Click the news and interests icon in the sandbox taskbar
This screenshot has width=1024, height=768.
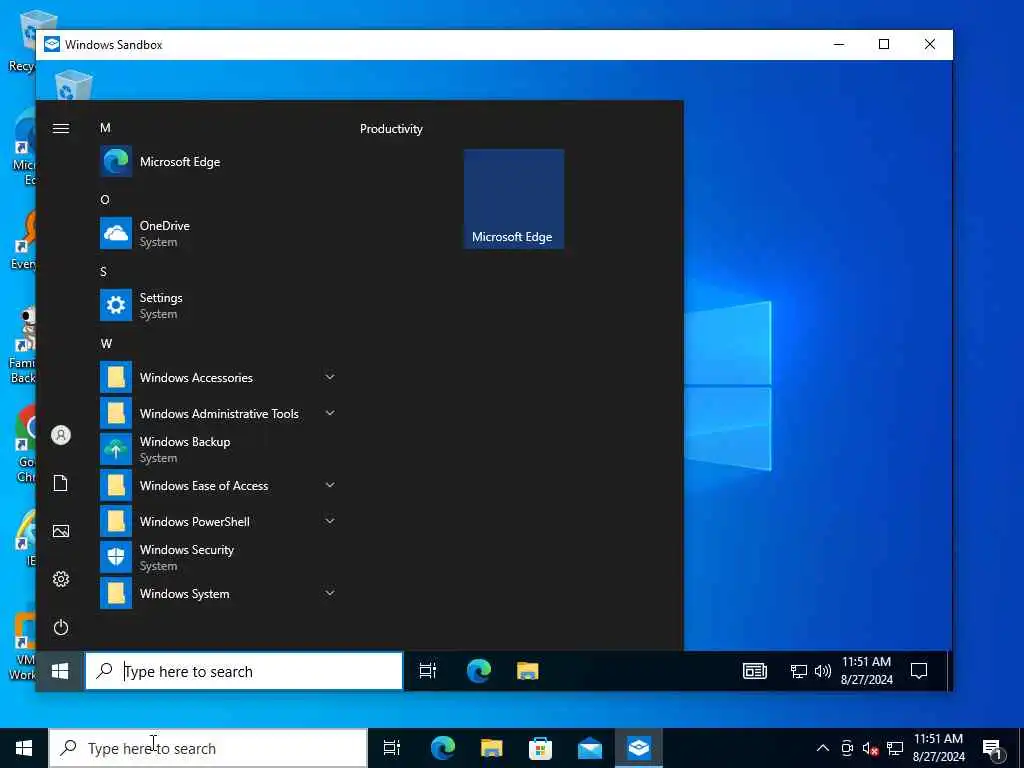[x=755, y=671]
